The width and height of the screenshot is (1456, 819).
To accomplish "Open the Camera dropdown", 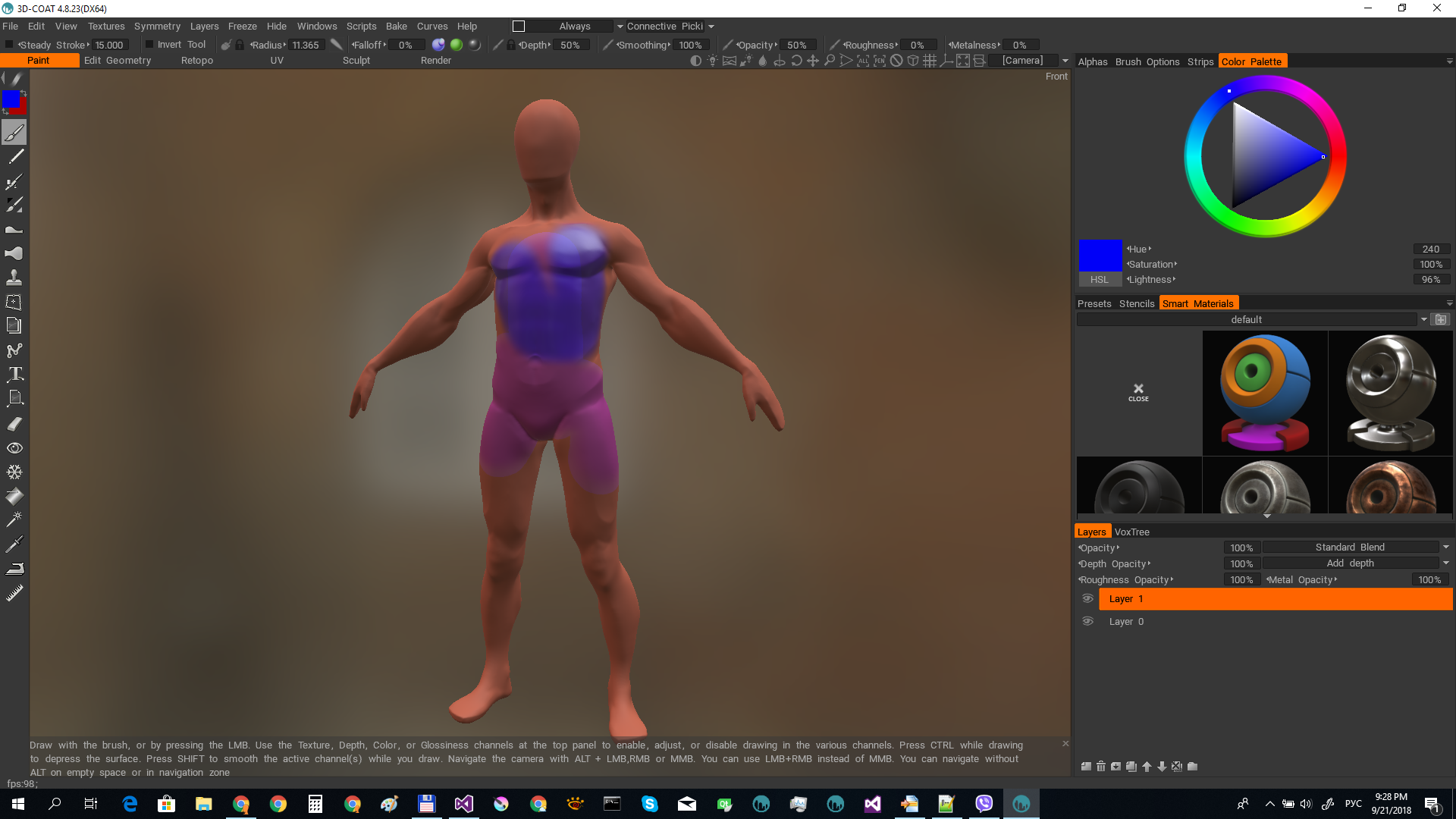I will (x=1065, y=61).
